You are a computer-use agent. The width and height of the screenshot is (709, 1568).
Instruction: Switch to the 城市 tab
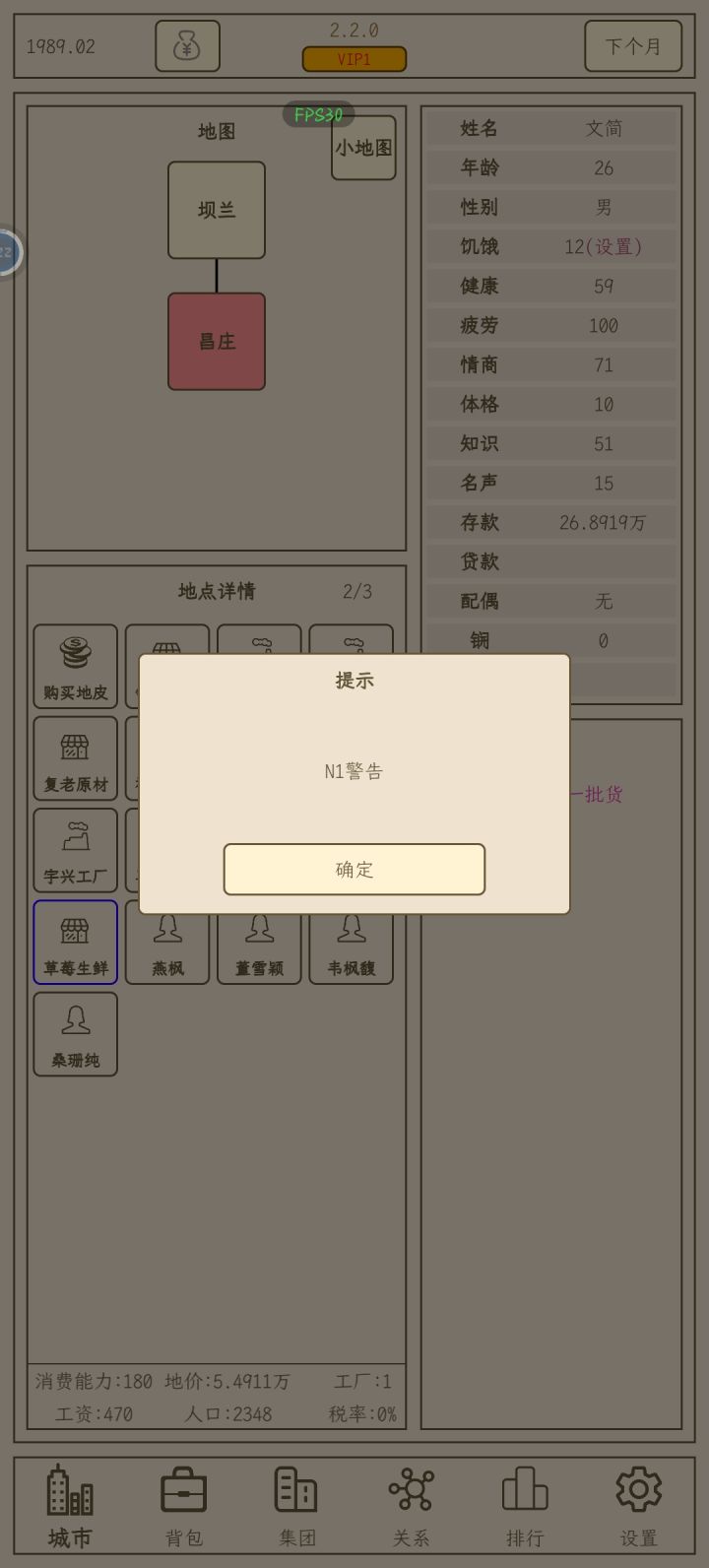[70, 1507]
